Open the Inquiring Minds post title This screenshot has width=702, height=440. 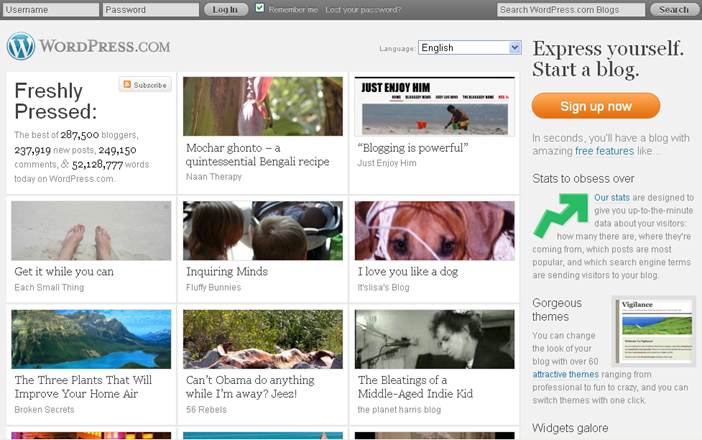(227, 272)
